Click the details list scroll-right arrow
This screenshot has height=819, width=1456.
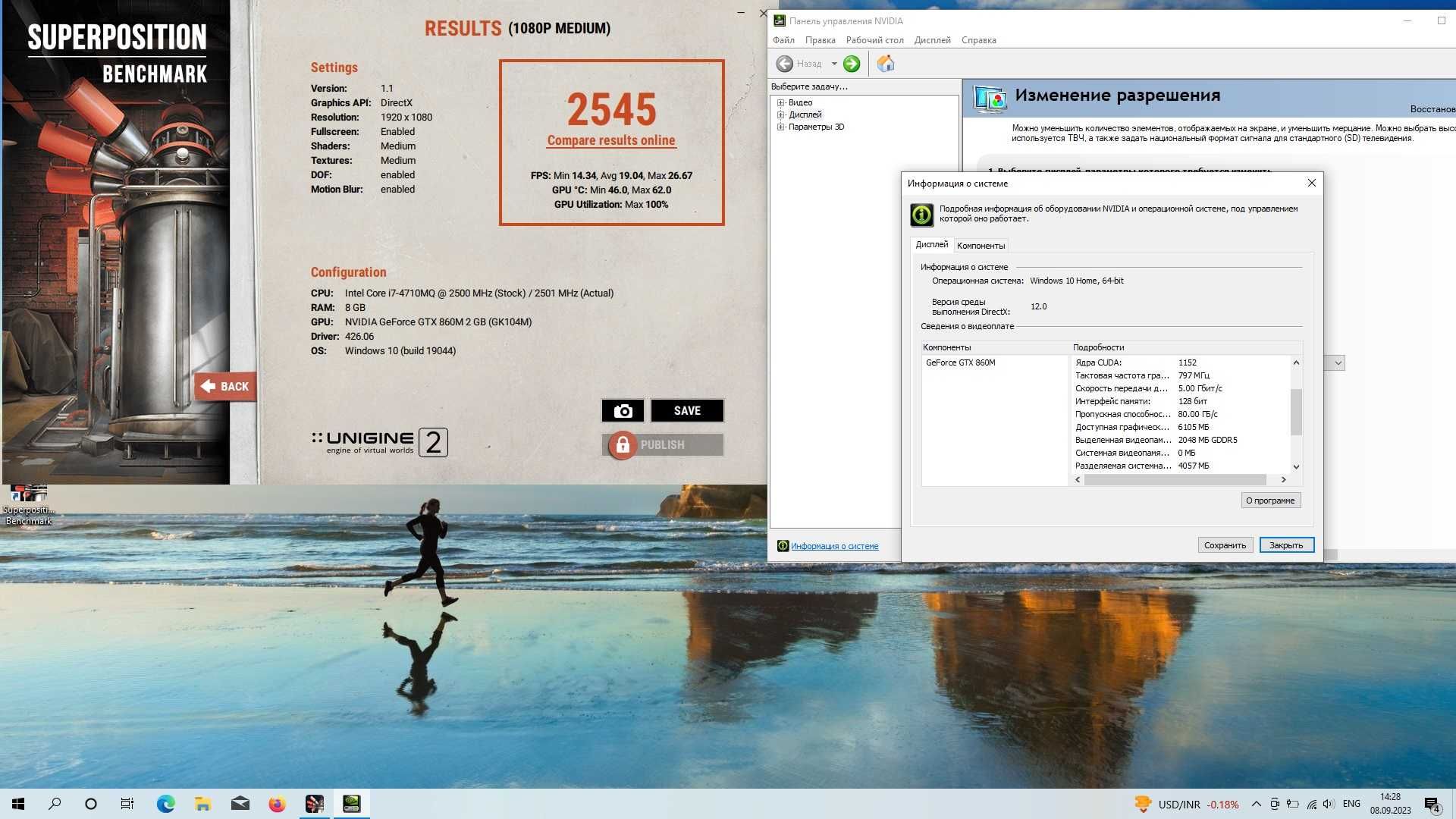[1283, 480]
